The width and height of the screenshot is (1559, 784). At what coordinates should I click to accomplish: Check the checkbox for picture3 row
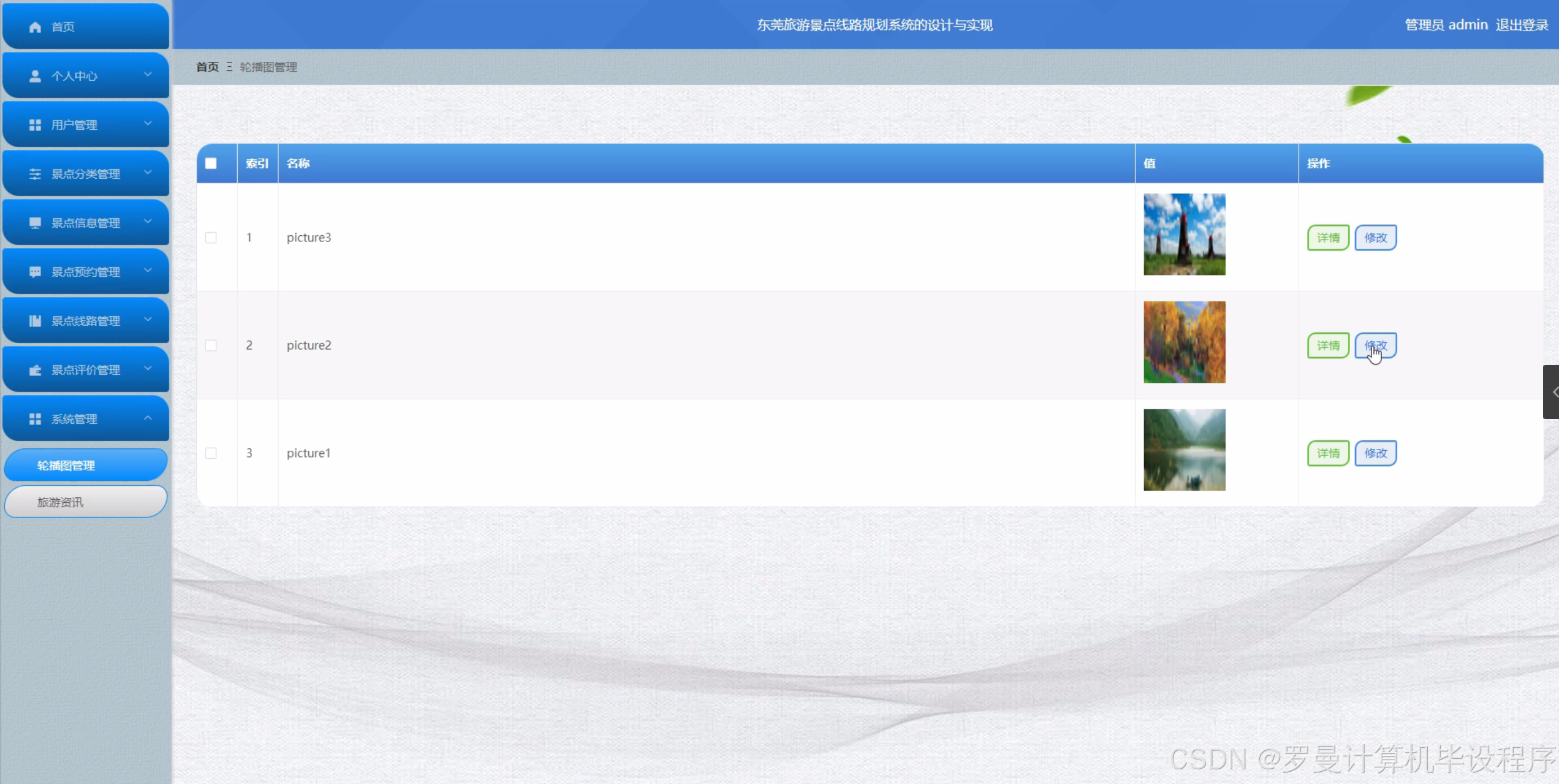[211, 238]
